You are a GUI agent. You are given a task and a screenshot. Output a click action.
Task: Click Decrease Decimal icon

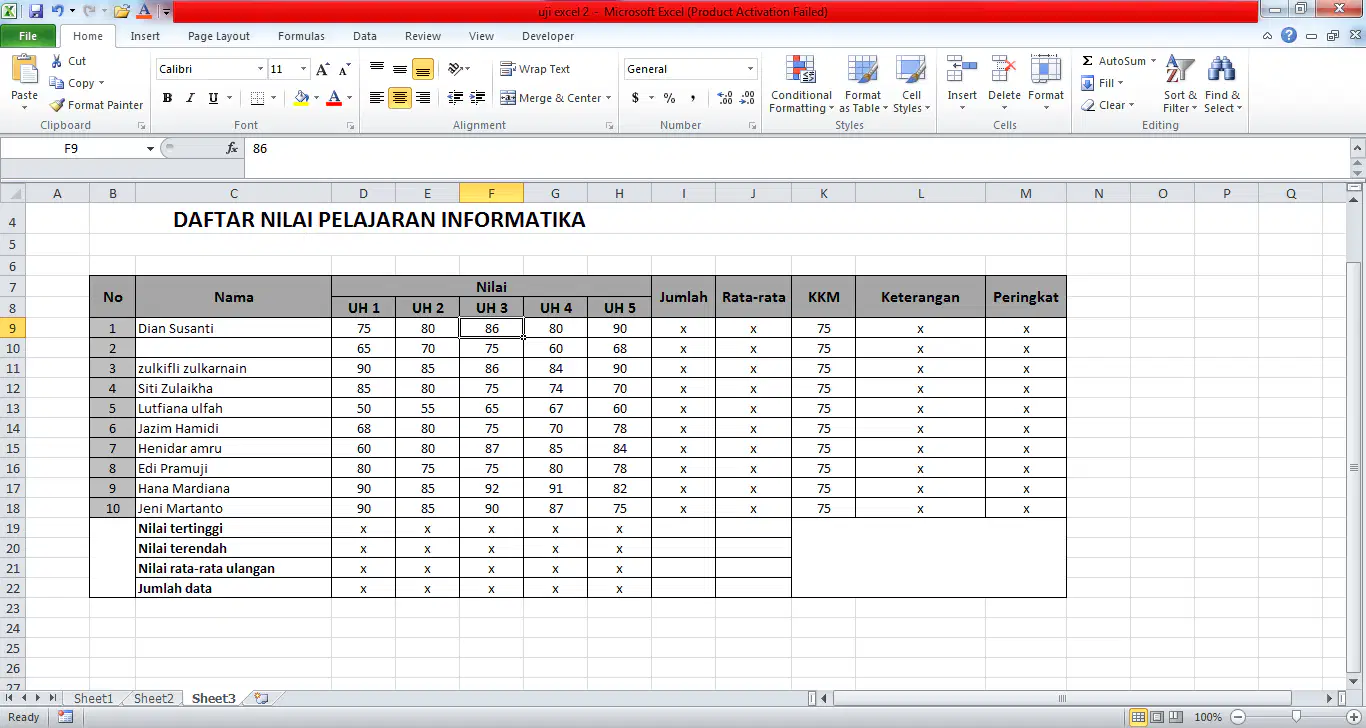[x=748, y=98]
